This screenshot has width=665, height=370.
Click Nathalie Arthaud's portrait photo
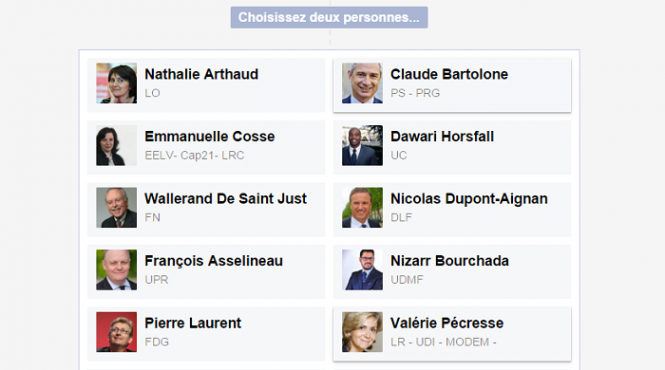pyautogui.click(x=117, y=83)
